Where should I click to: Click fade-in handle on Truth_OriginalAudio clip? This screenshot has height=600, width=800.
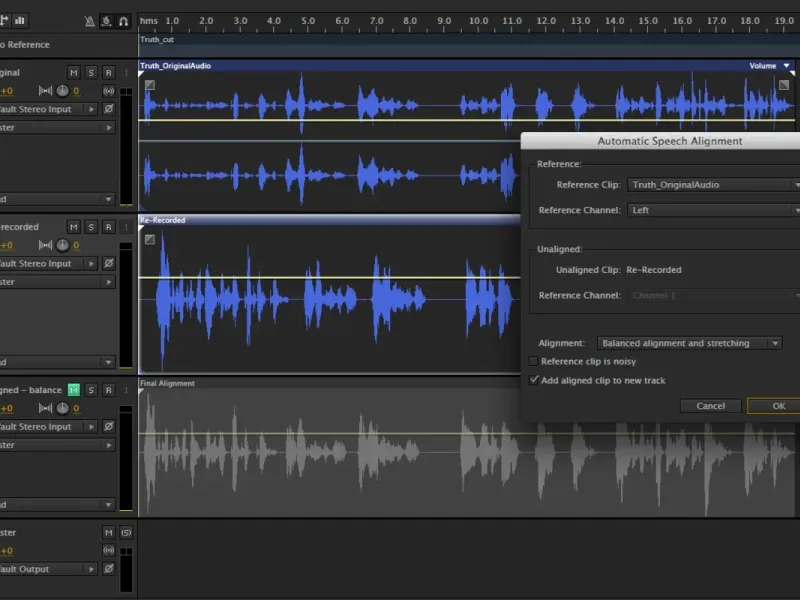click(x=149, y=85)
